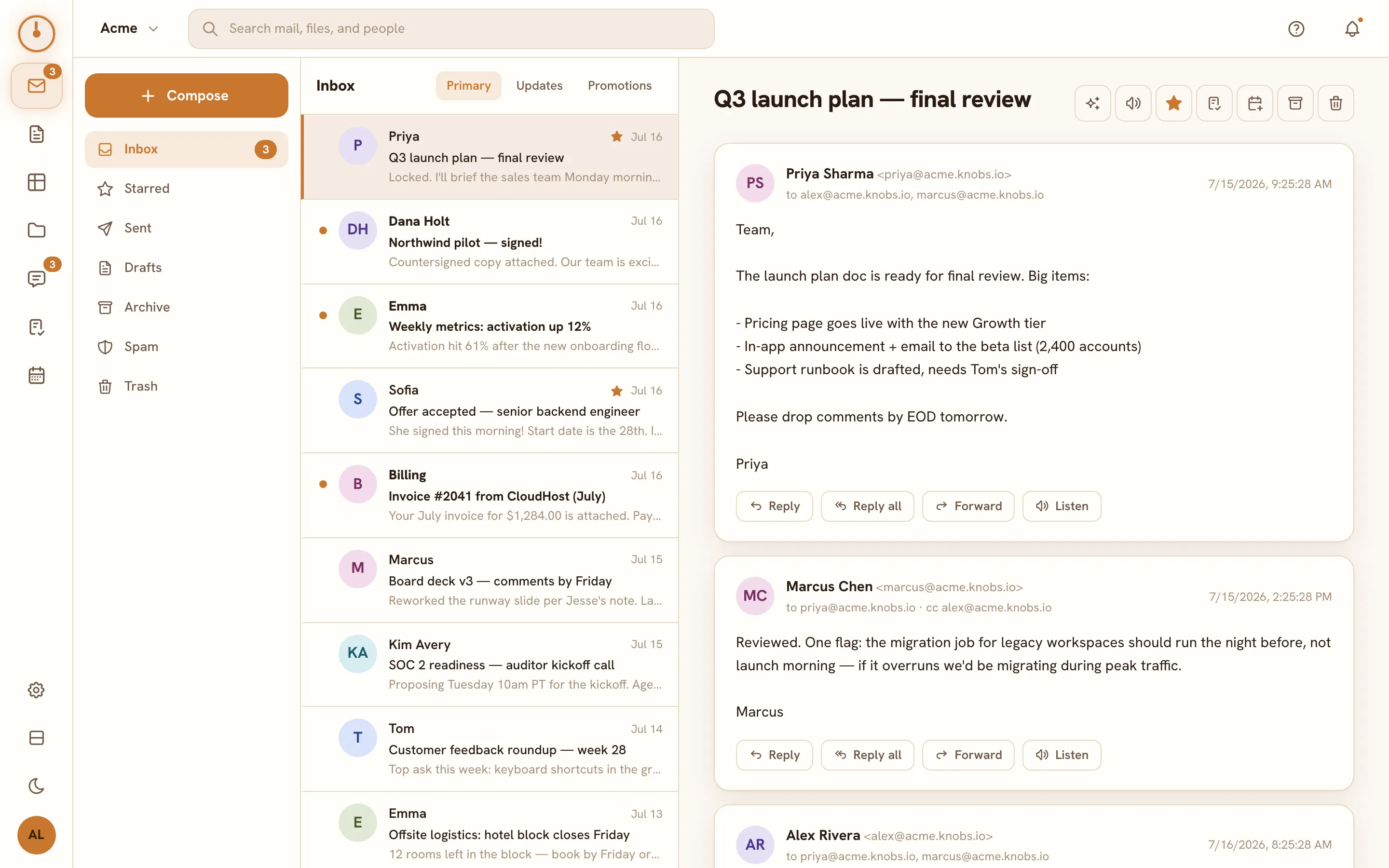Open Settings gear icon in left rail
The height and width of the screenshot is (868, 1389).
point(36,690)
